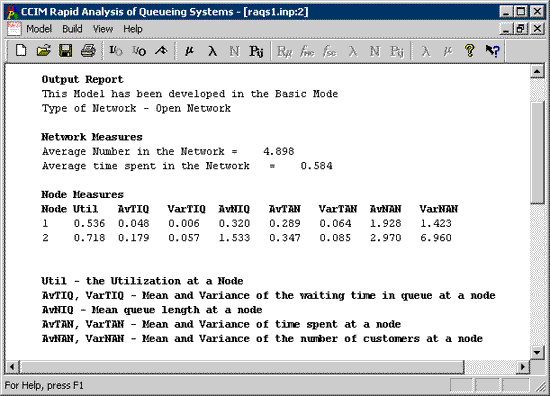The height and width of the screenshot is (396, 550).
Task: Click the grayed lambda icon before the grayed mu
Action: point(425,52)
